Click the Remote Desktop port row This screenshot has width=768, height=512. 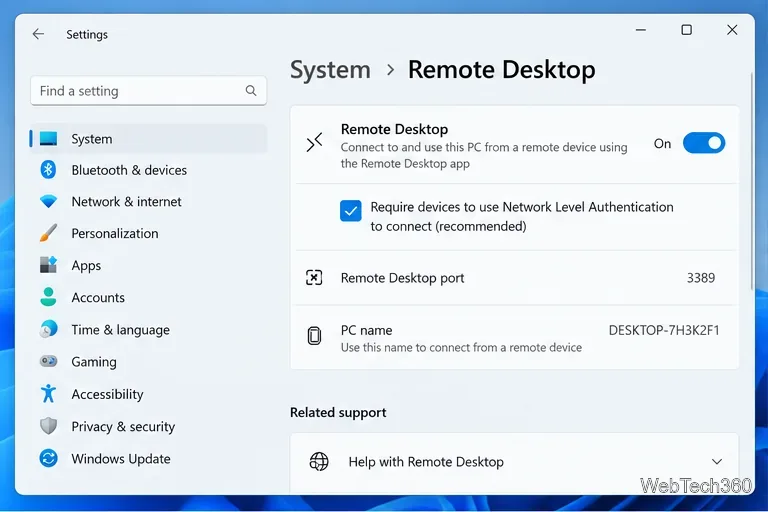(514, 278)
